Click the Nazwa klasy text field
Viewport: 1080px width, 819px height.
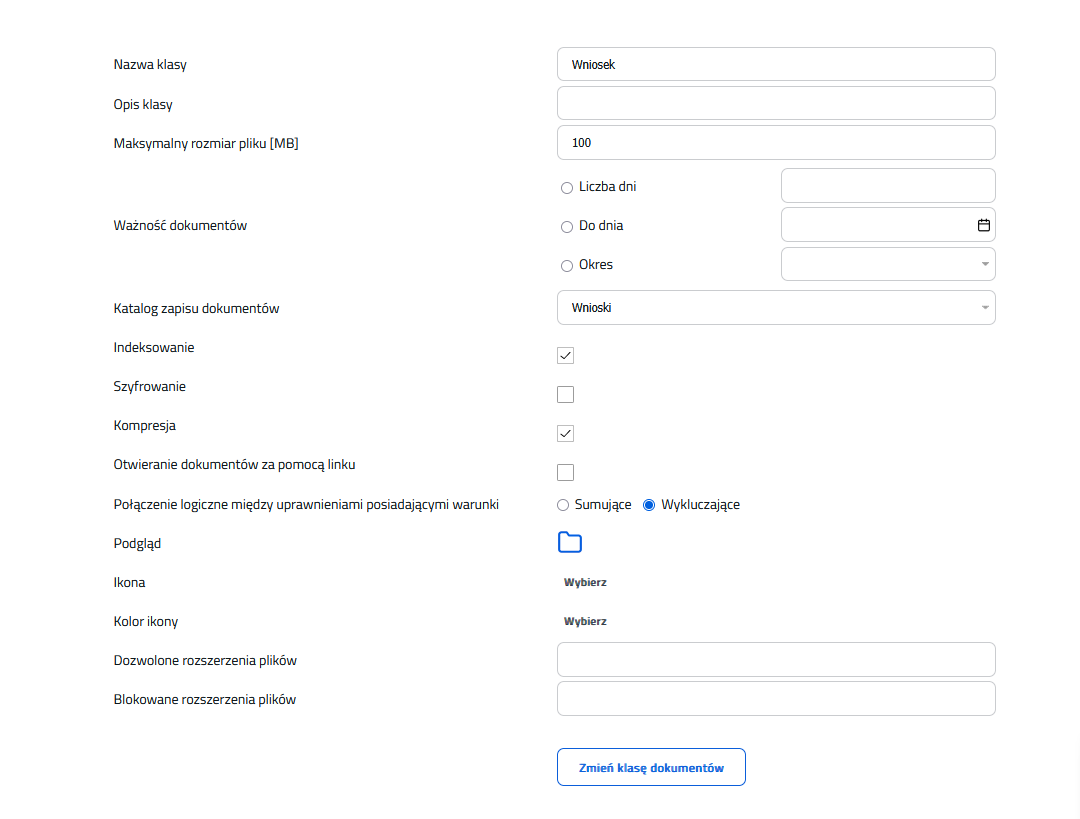tap(775, 64)
